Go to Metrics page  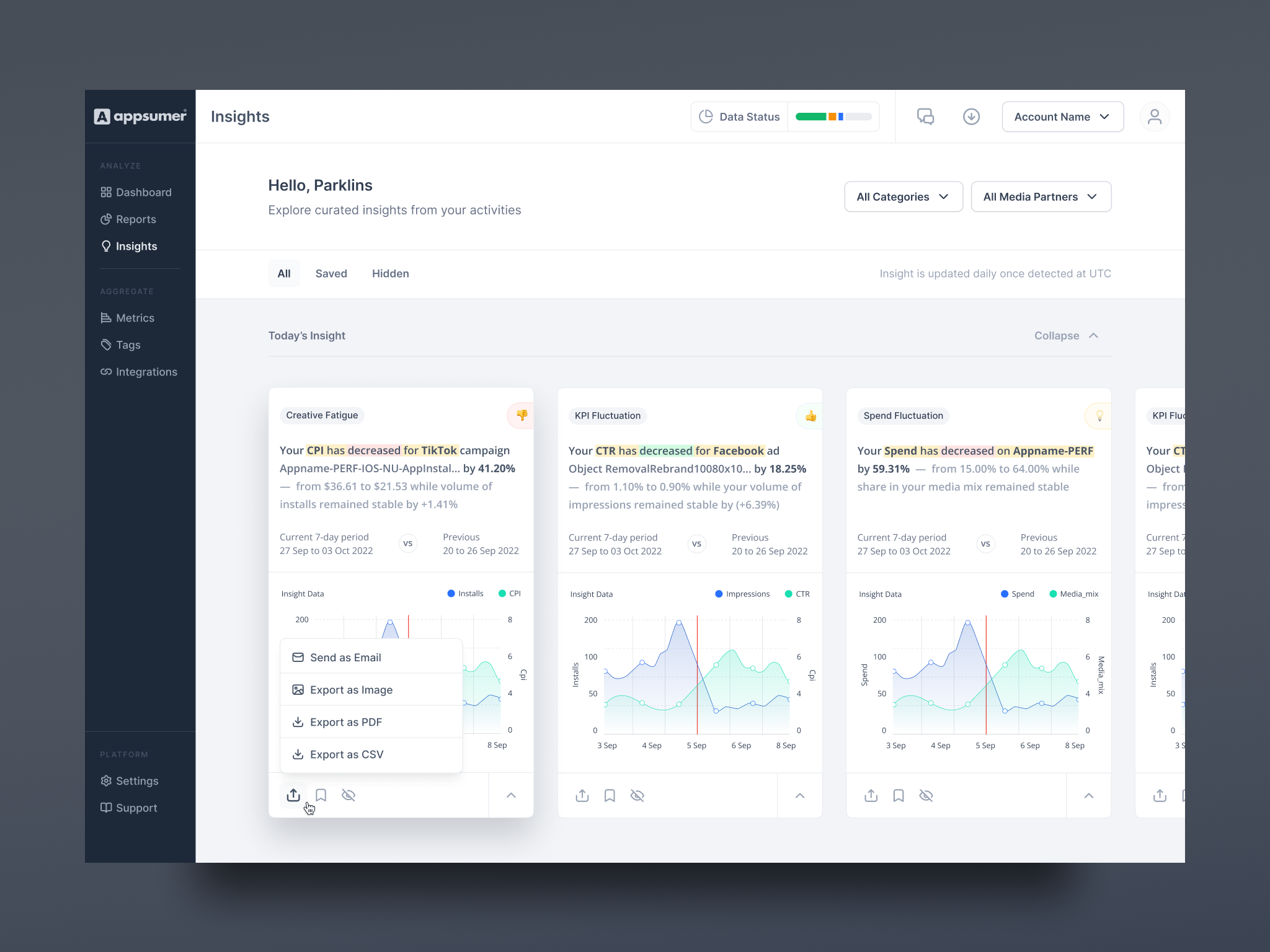(x=127, y=318)
